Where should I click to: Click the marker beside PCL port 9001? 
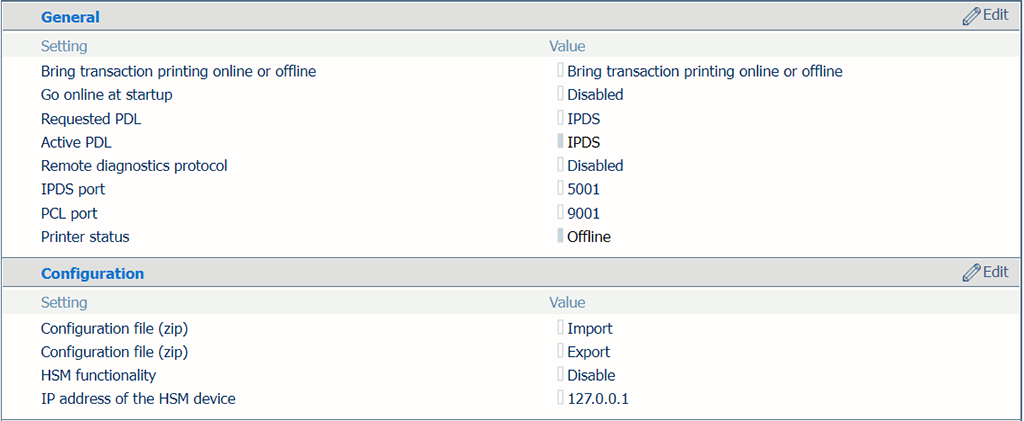tap(560, 213)
